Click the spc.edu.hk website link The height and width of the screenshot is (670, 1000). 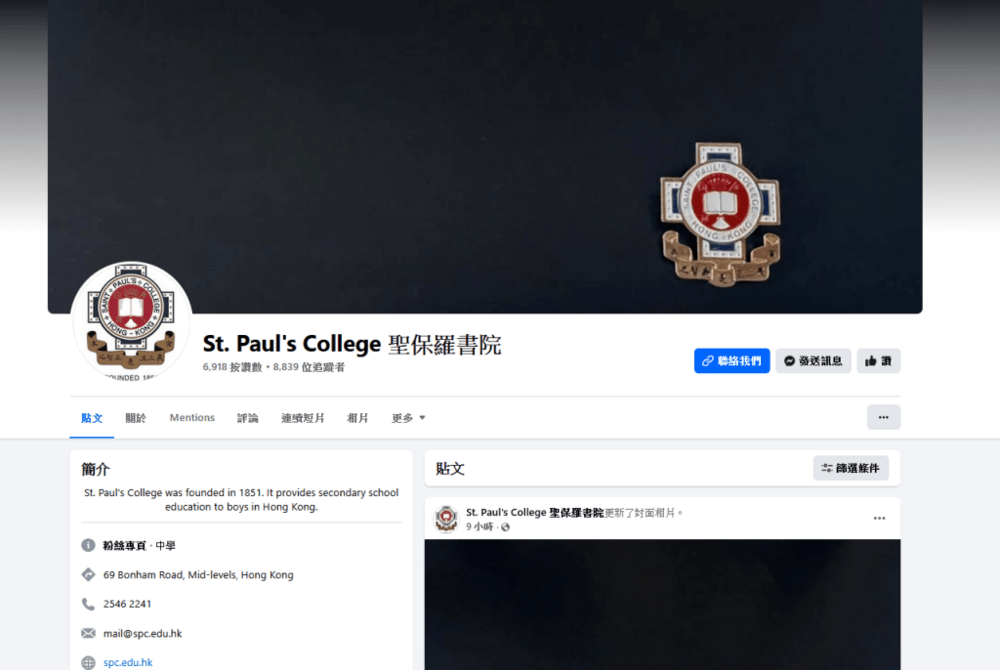tap(128, 662)
